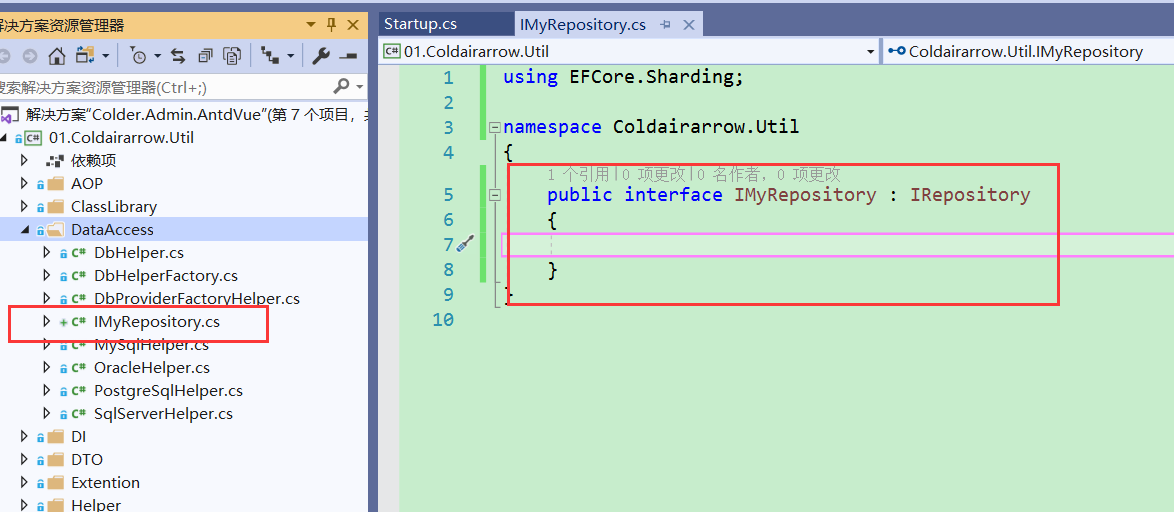Click the ClassLibrary folder icon
This screenshot has width=1174, height=512.
55,207
